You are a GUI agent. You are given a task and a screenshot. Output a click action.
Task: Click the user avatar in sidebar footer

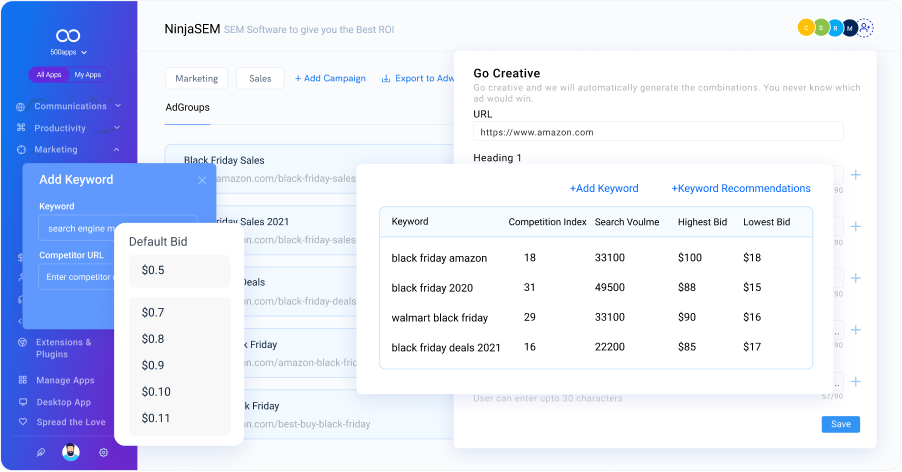(x=70, y=452)
